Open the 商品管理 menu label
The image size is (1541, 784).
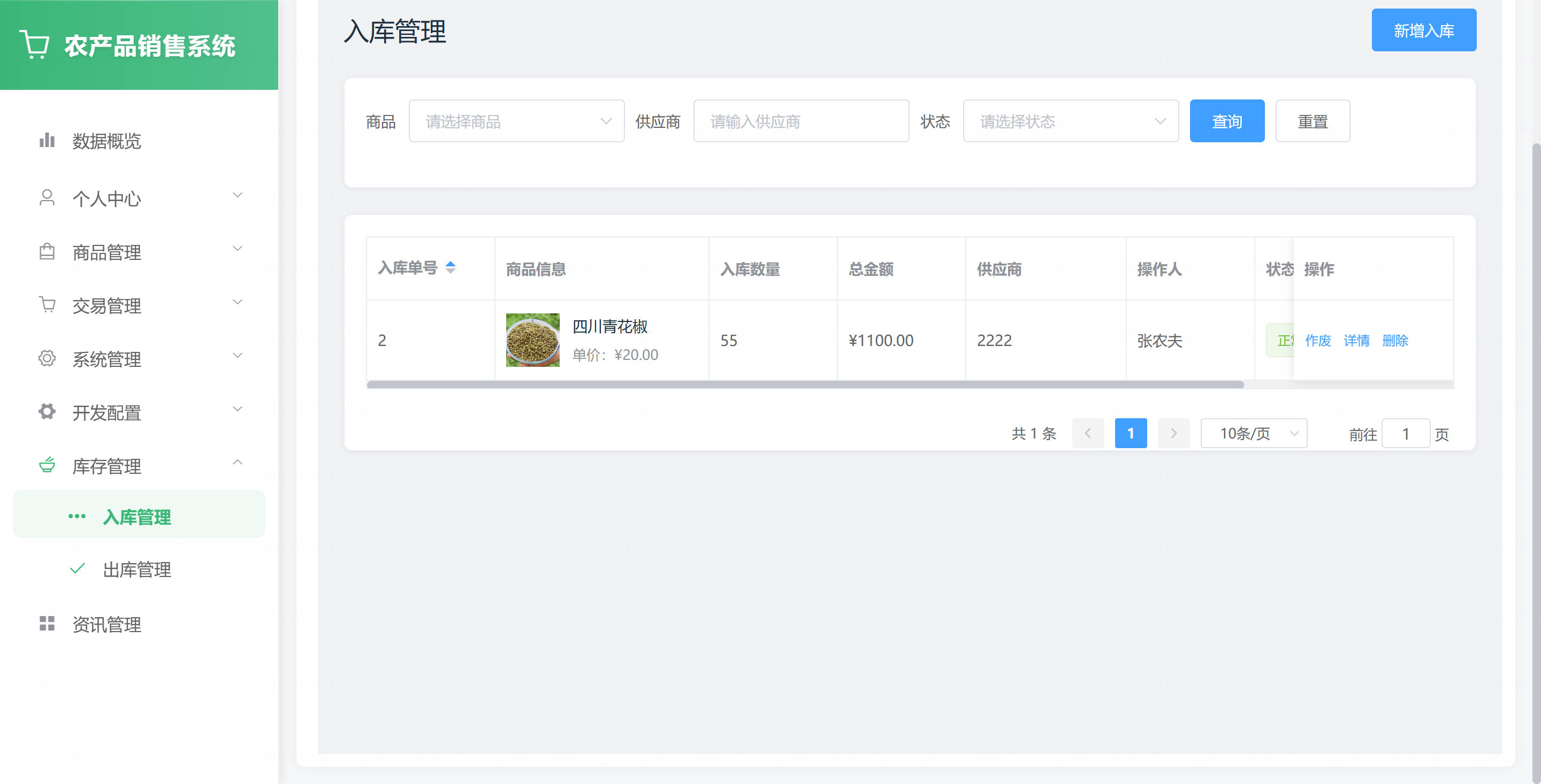(x=106, y=252)
